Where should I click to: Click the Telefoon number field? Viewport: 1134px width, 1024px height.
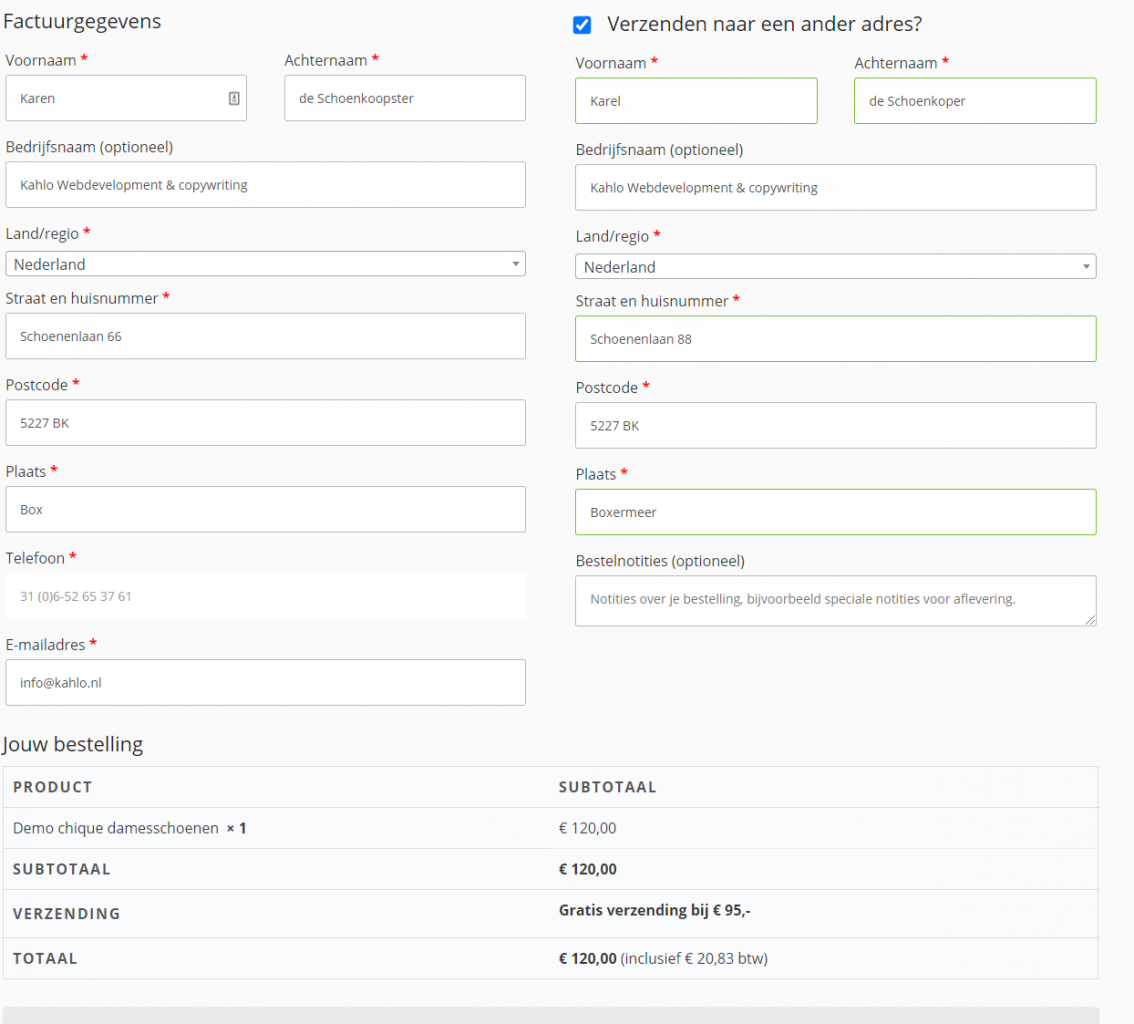pos(265,596)
